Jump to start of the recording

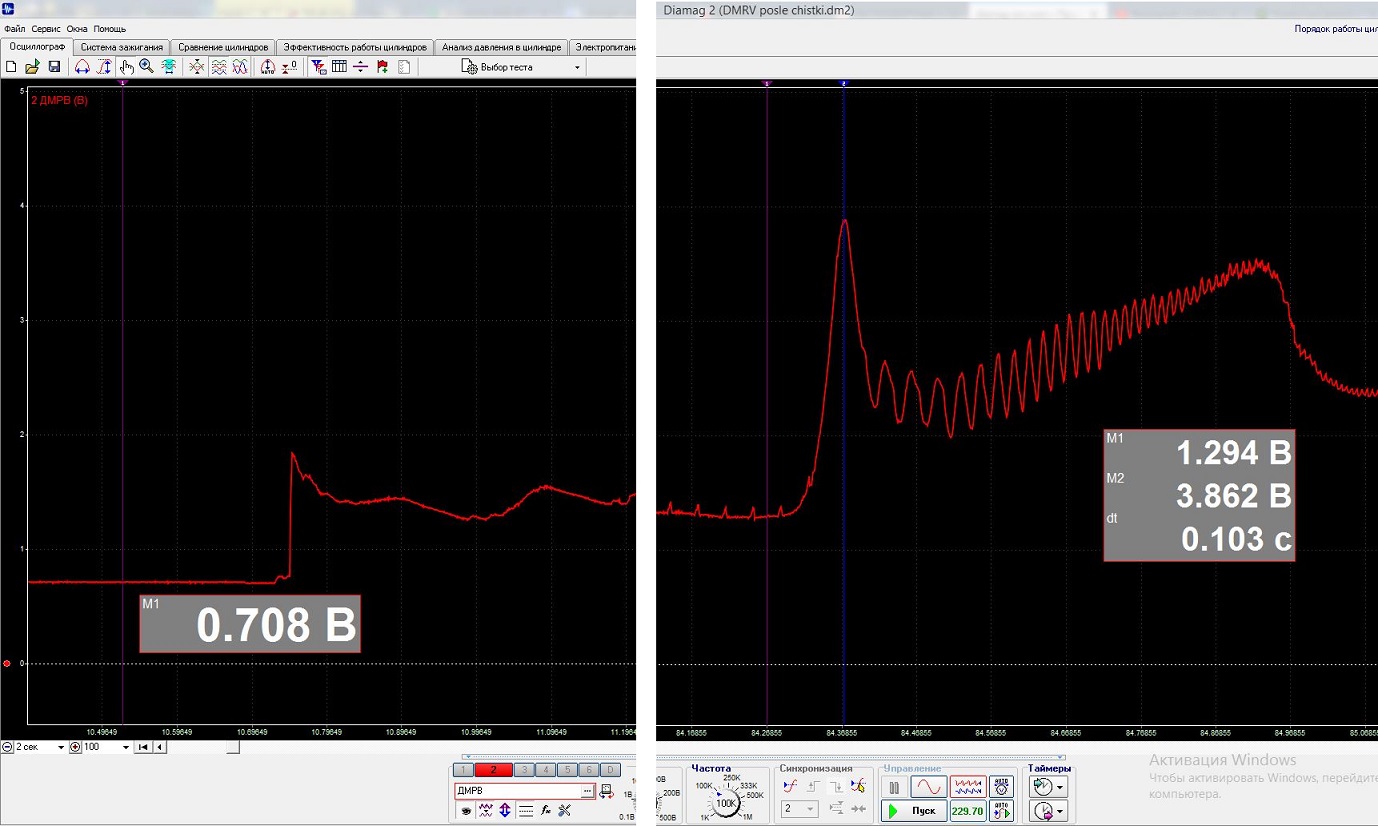144,747
